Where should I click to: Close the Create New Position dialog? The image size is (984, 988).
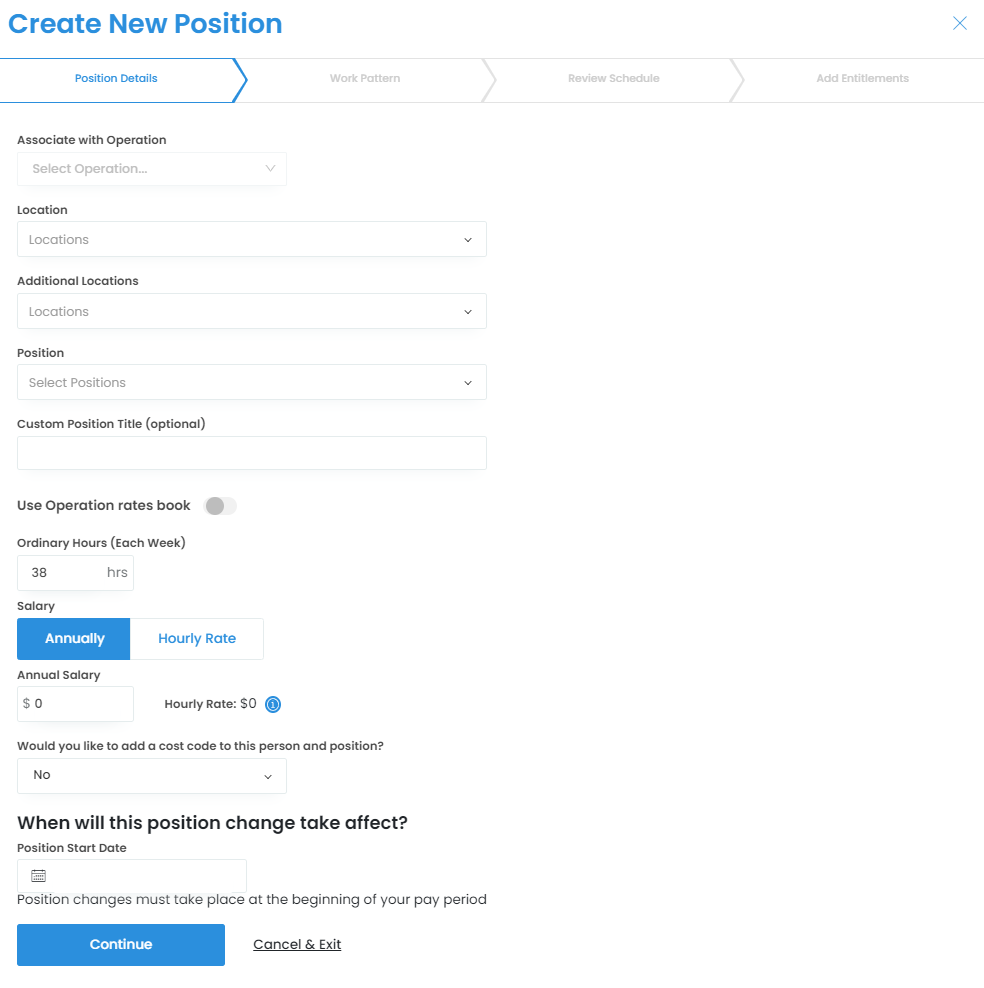coord(960,24)
